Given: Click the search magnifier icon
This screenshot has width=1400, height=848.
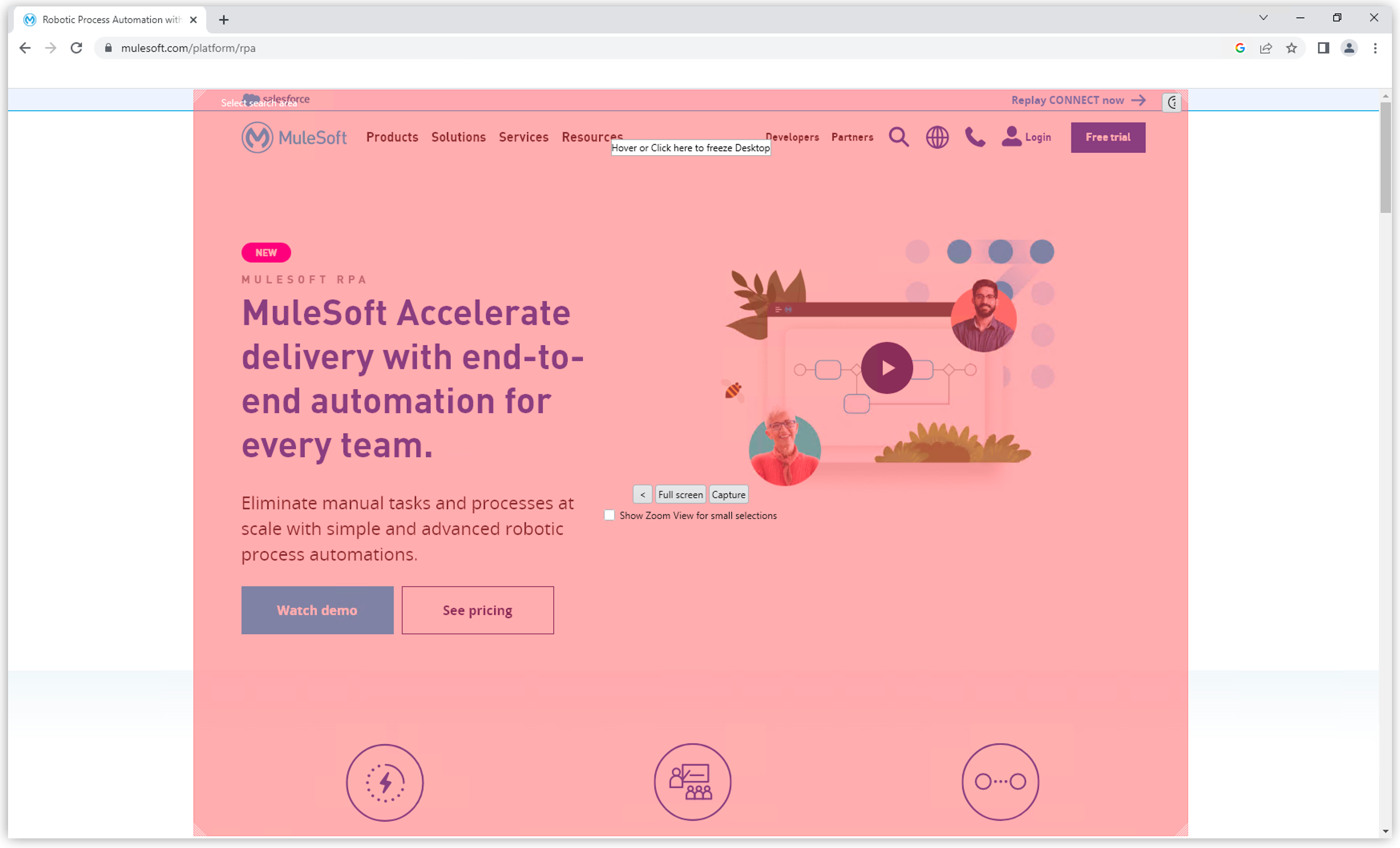Looking at the screenshot, I should pyautogui.click(x=898, y=137).
